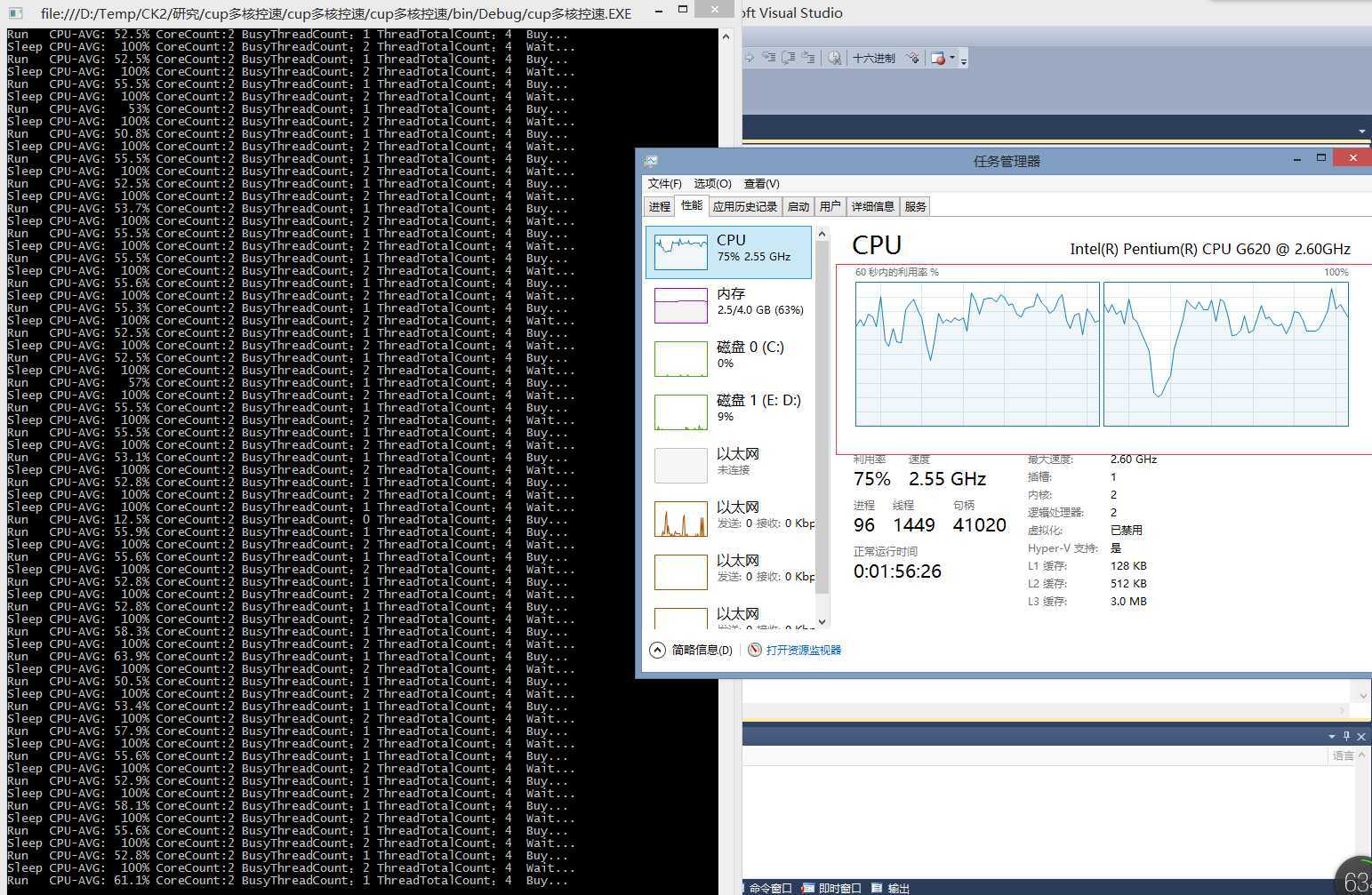Click the 0:01:56:26 uptime value
Screen dimensions: 1372x895
pos(897,571)
